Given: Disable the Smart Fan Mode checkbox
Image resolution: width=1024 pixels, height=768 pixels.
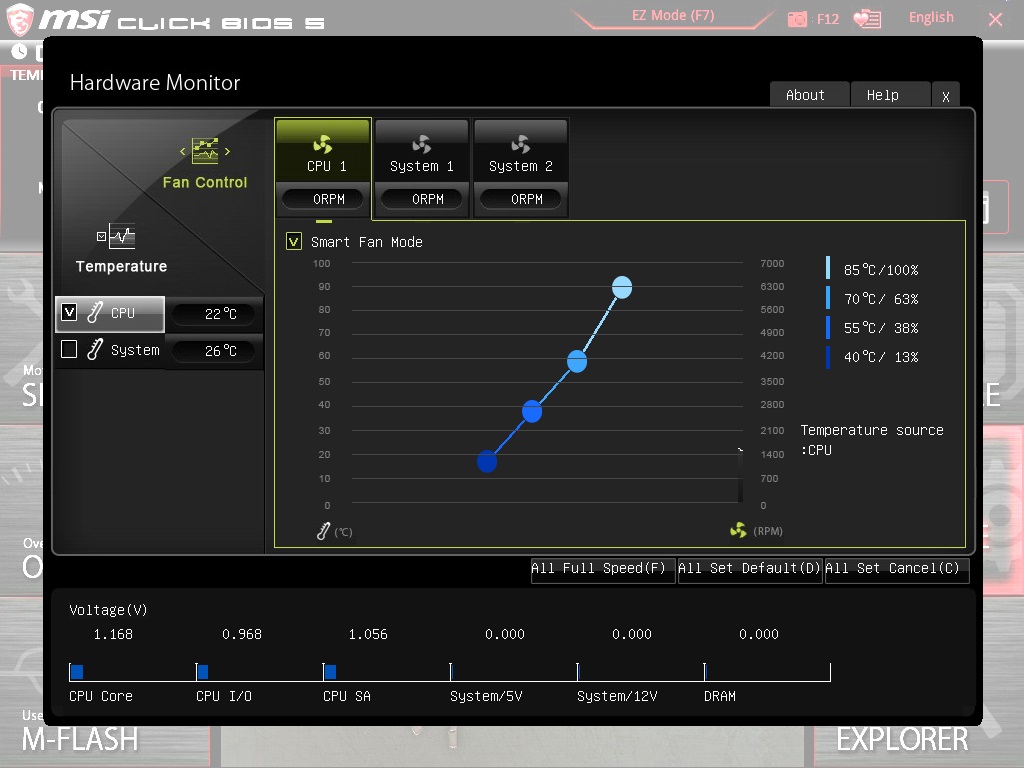Looking at the screenshot, I should (x=294, y=241).
